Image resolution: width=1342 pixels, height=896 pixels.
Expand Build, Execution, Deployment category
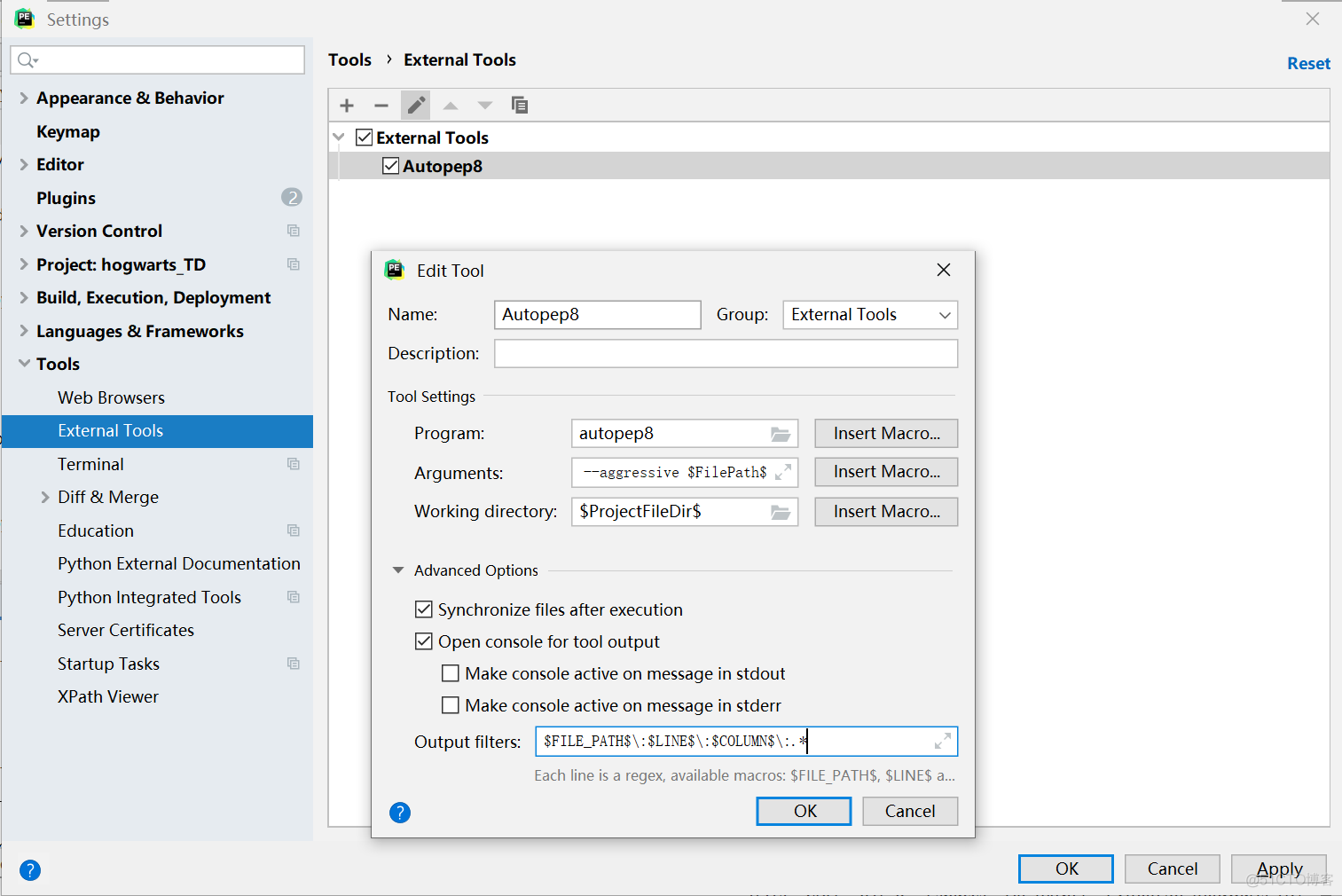coord(24,298)
